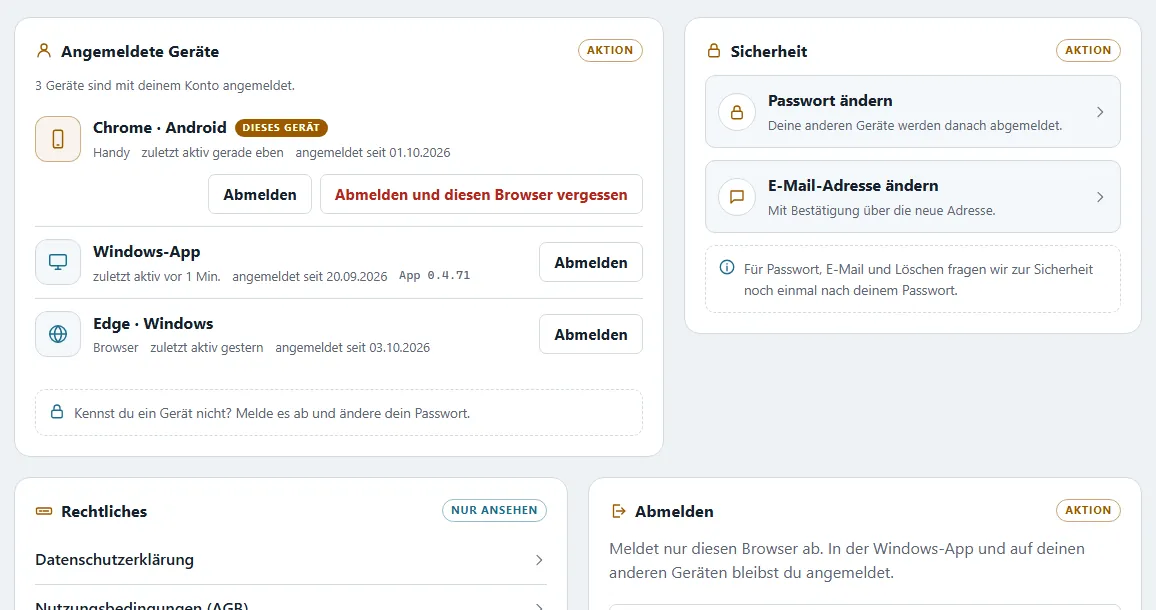Click the info icon in the password notice
Screen dimensions: 1156x610
(727, 268)
